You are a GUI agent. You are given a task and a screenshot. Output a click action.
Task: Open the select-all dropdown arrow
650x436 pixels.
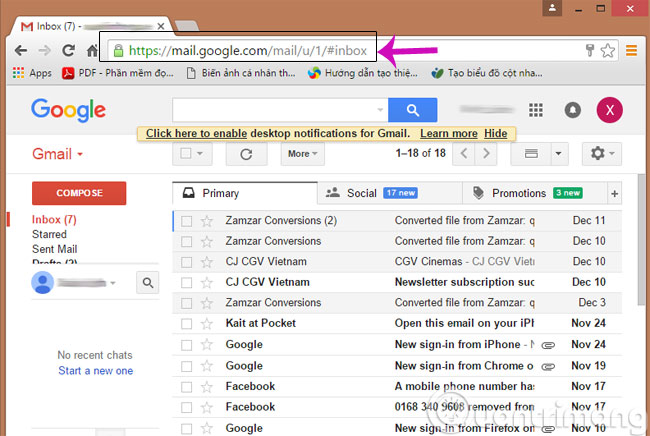pos(200,154)
